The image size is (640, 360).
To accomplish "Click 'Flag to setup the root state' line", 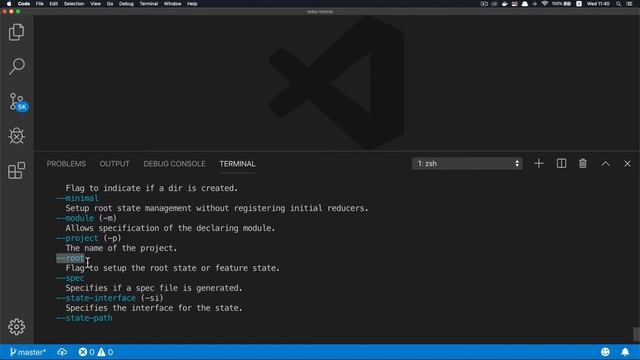I will click(173, 268).
